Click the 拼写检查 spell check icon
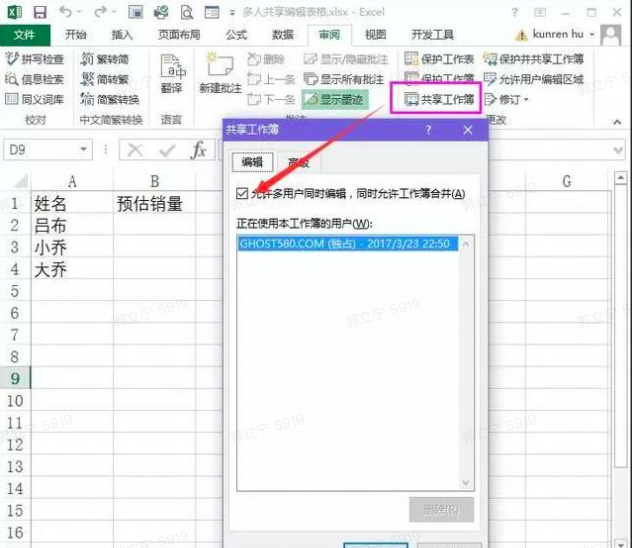 [x=12, y=59]
